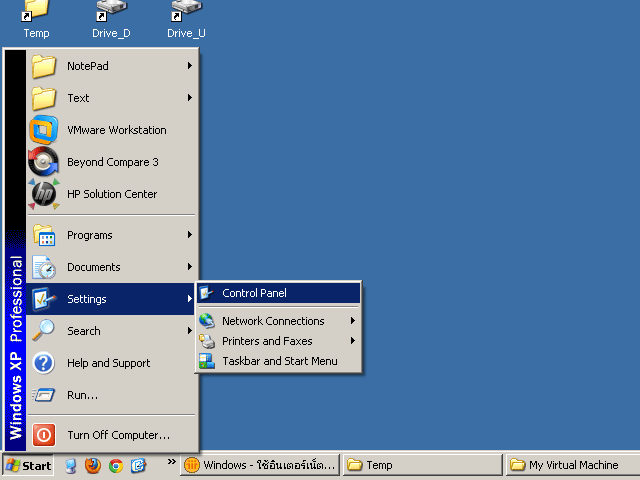Click the HP Solution Center icon
Image resolution: width=640 pixels, height=480 pixels.
pos(44,194)
